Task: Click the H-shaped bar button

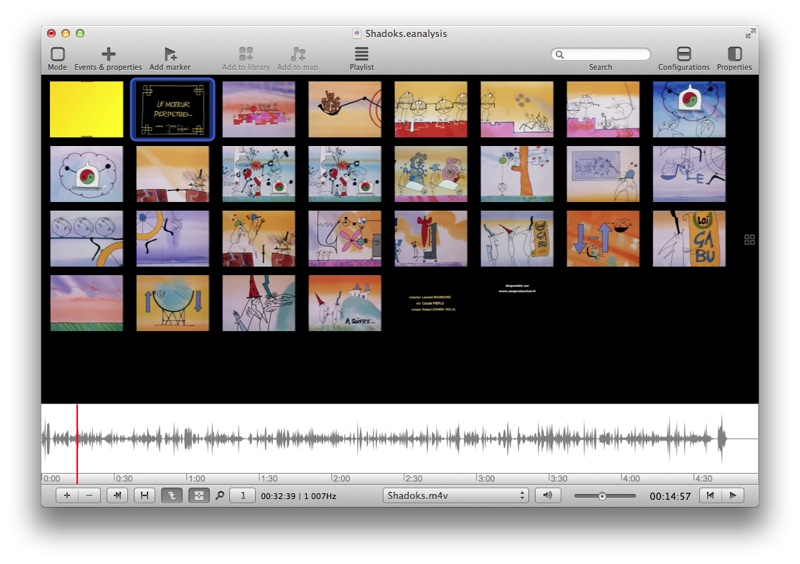Action: coord(144,495)
